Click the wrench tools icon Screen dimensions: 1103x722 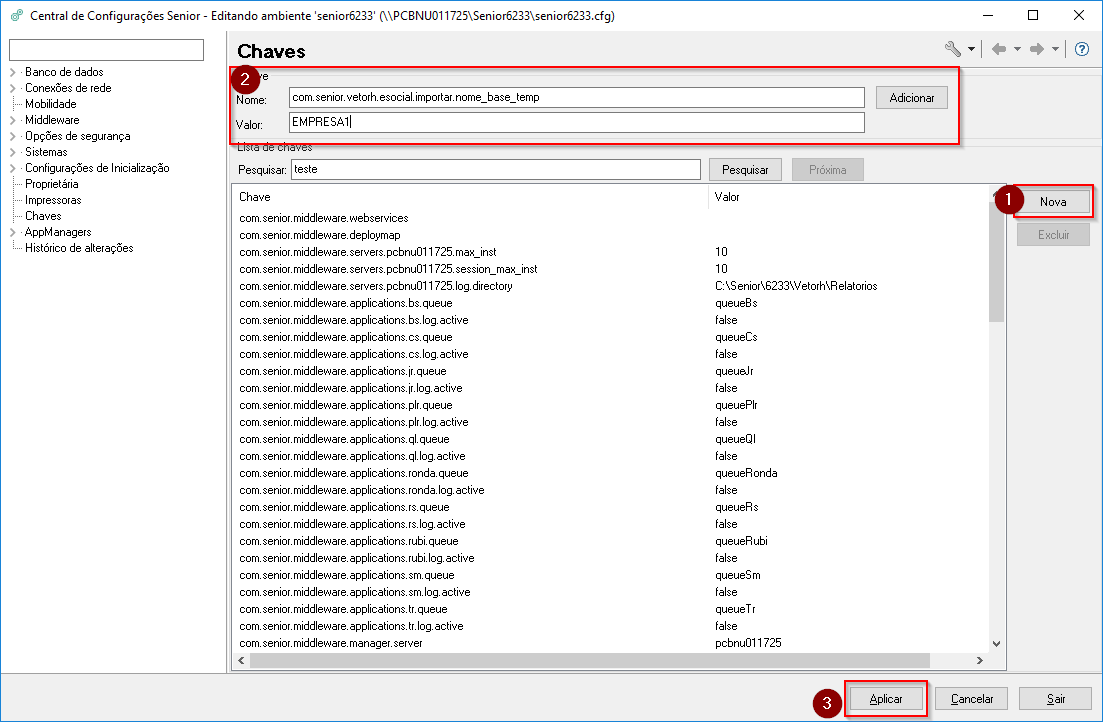(x=952, y=49)
